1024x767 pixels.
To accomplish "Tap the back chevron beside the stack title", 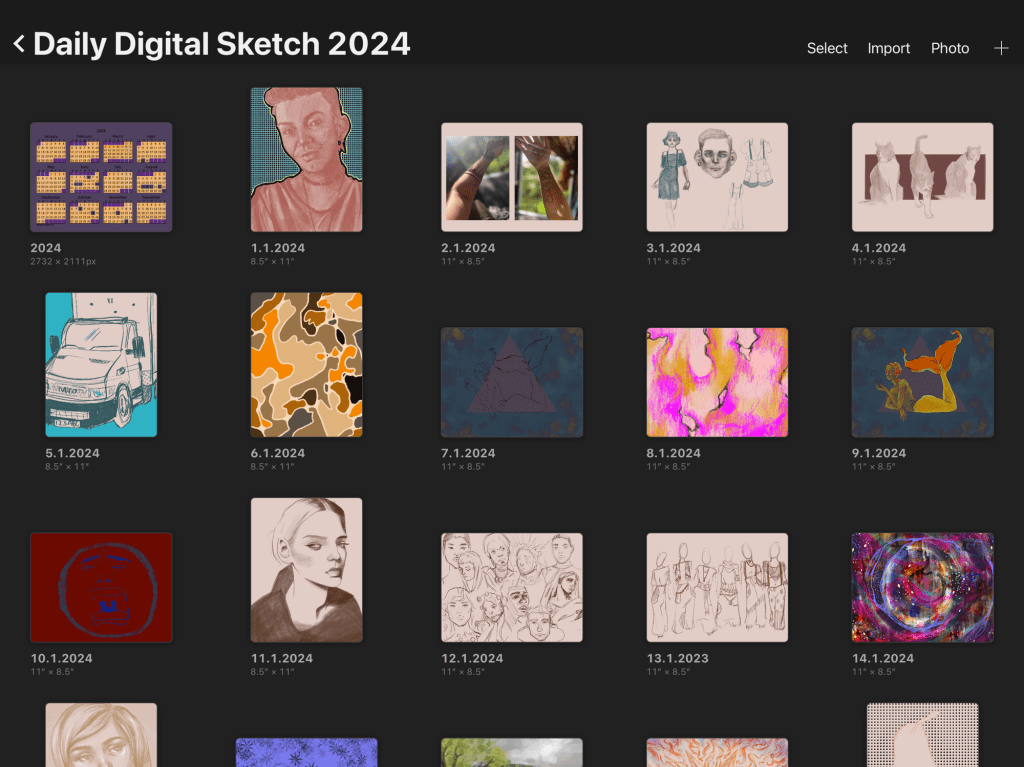I will [x=18, y=44].
